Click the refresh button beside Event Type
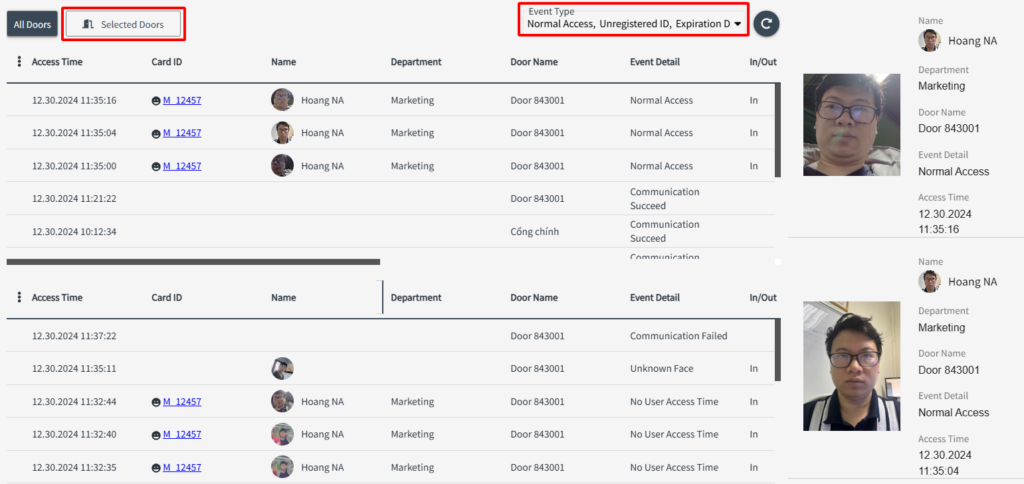This screenshot has width=1024, height=484. [766, 23]
